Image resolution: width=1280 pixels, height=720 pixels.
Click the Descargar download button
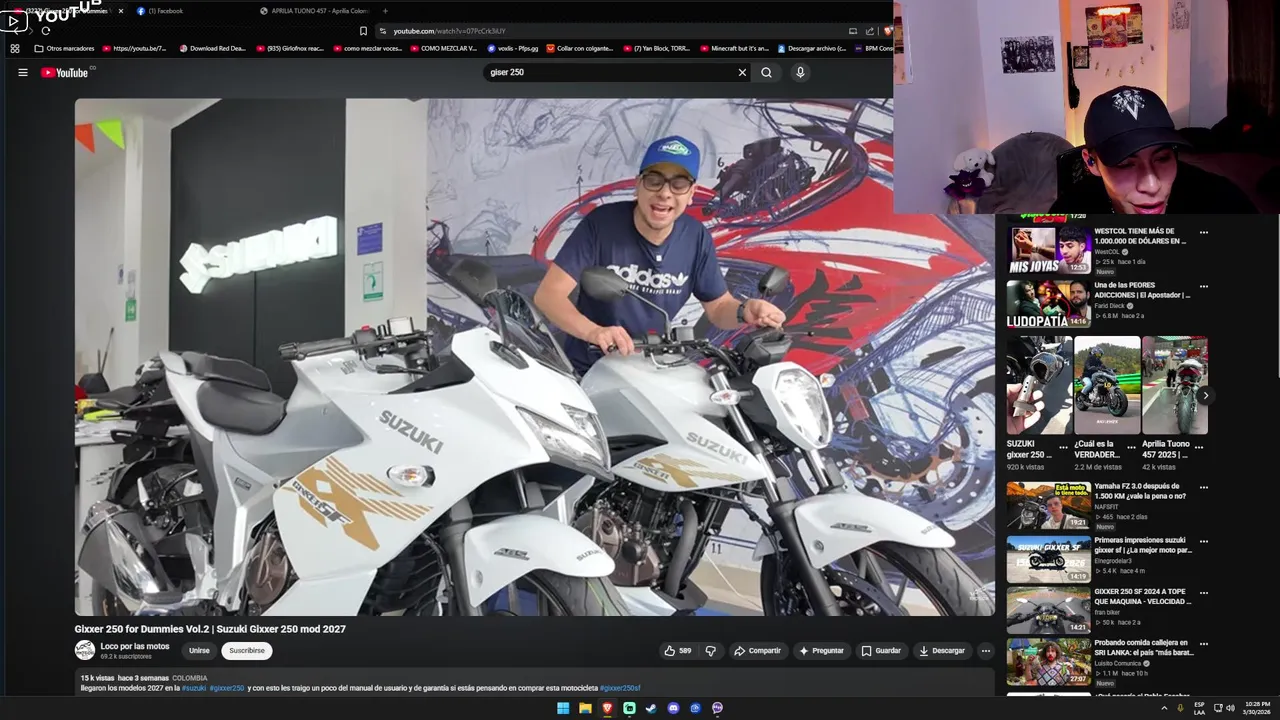click(x=942, y=650)
